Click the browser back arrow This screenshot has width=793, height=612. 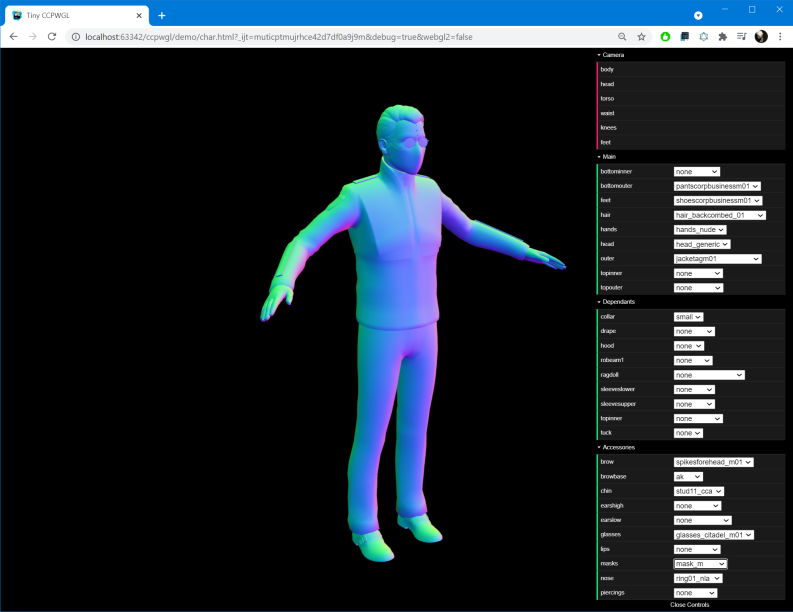[x=14, y=36]
